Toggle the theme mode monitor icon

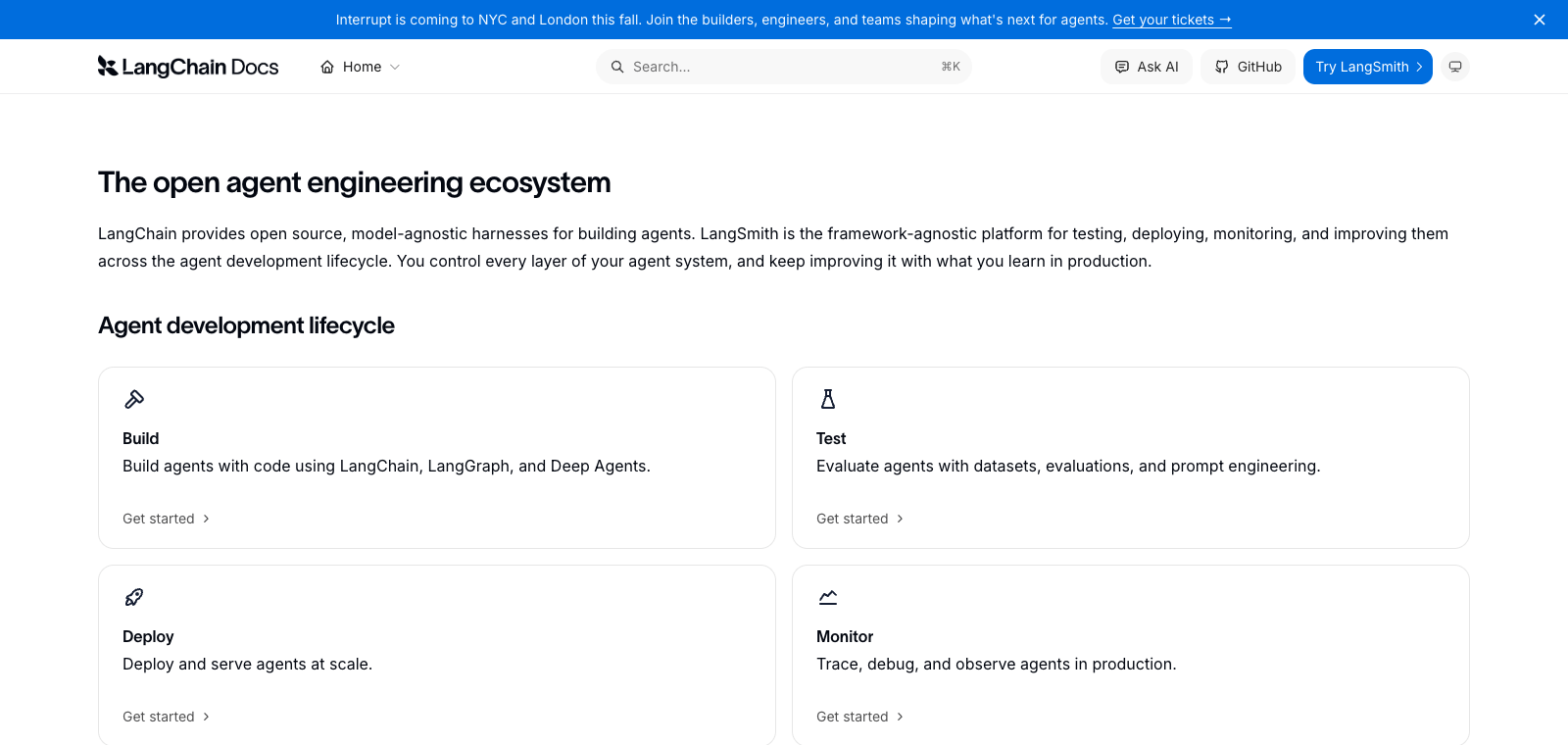tap(1455, 67)
